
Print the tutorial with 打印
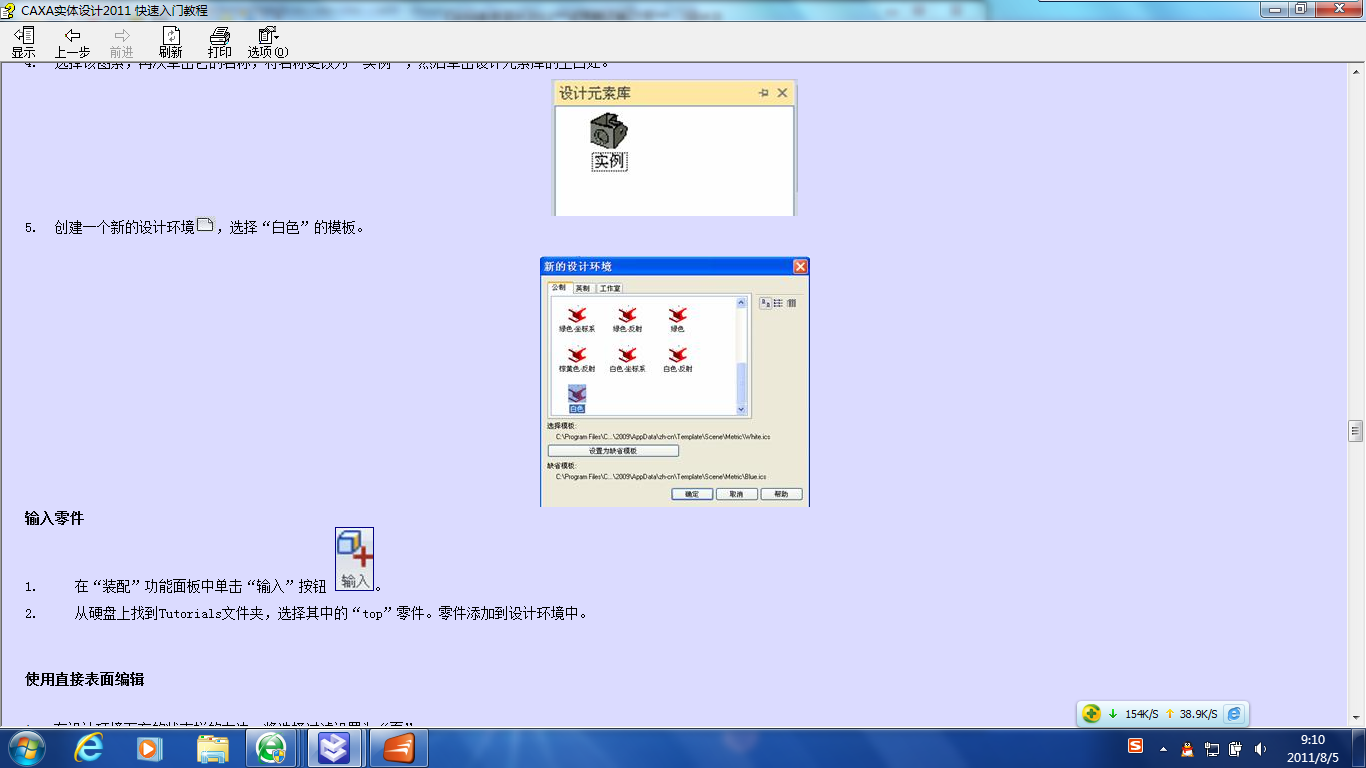[220, 42]
